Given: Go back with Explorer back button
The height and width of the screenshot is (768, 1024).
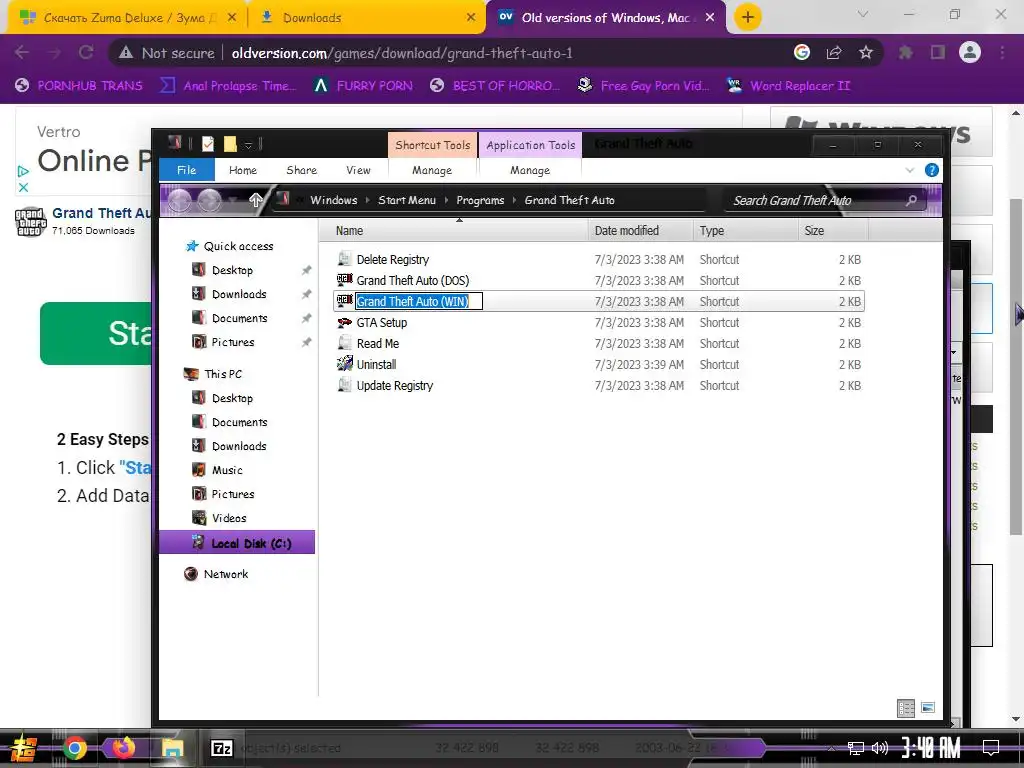Looking at the screenshot, I should pos(180,200).
